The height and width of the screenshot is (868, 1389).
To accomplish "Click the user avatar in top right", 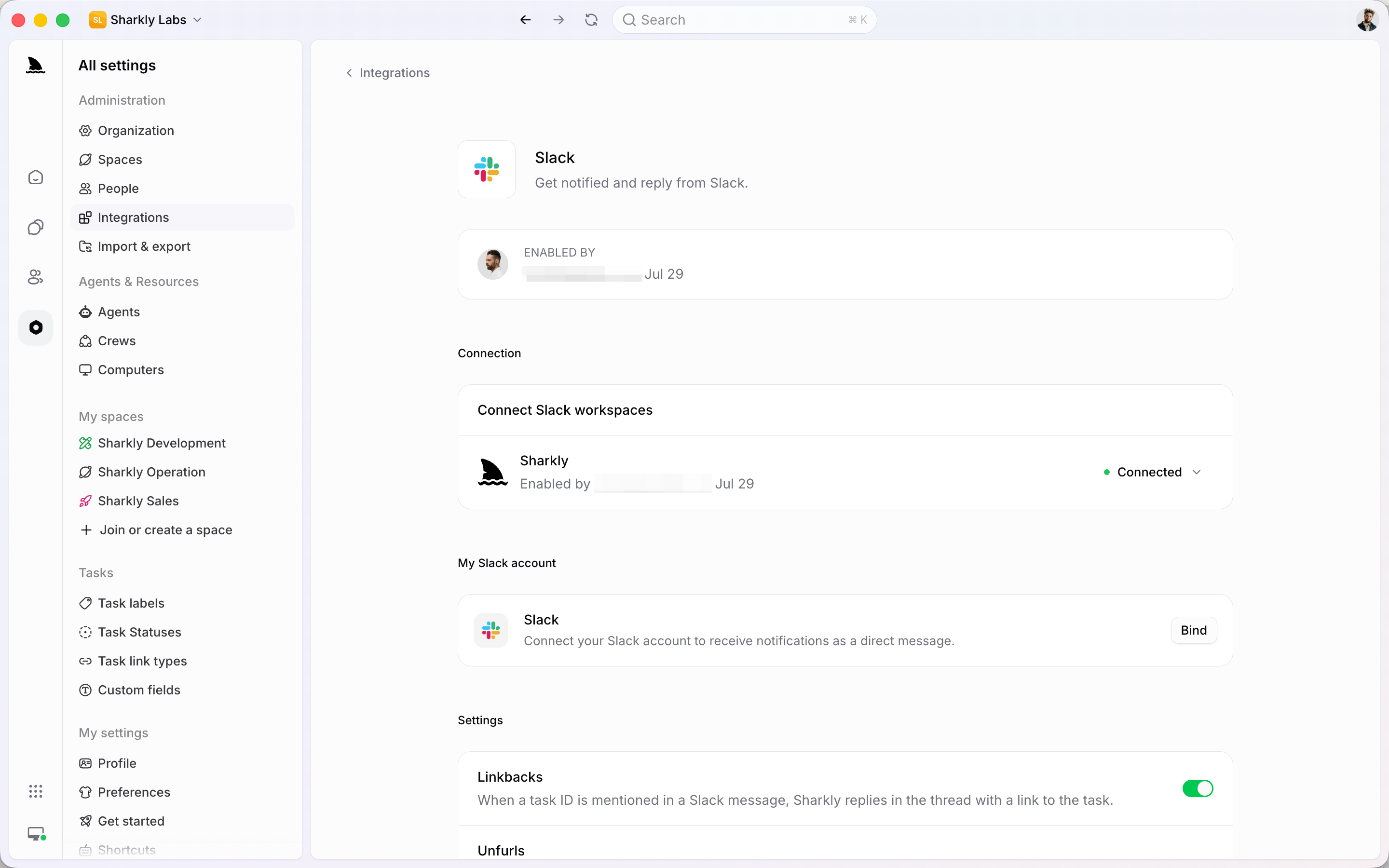I will pos(1367,20).
